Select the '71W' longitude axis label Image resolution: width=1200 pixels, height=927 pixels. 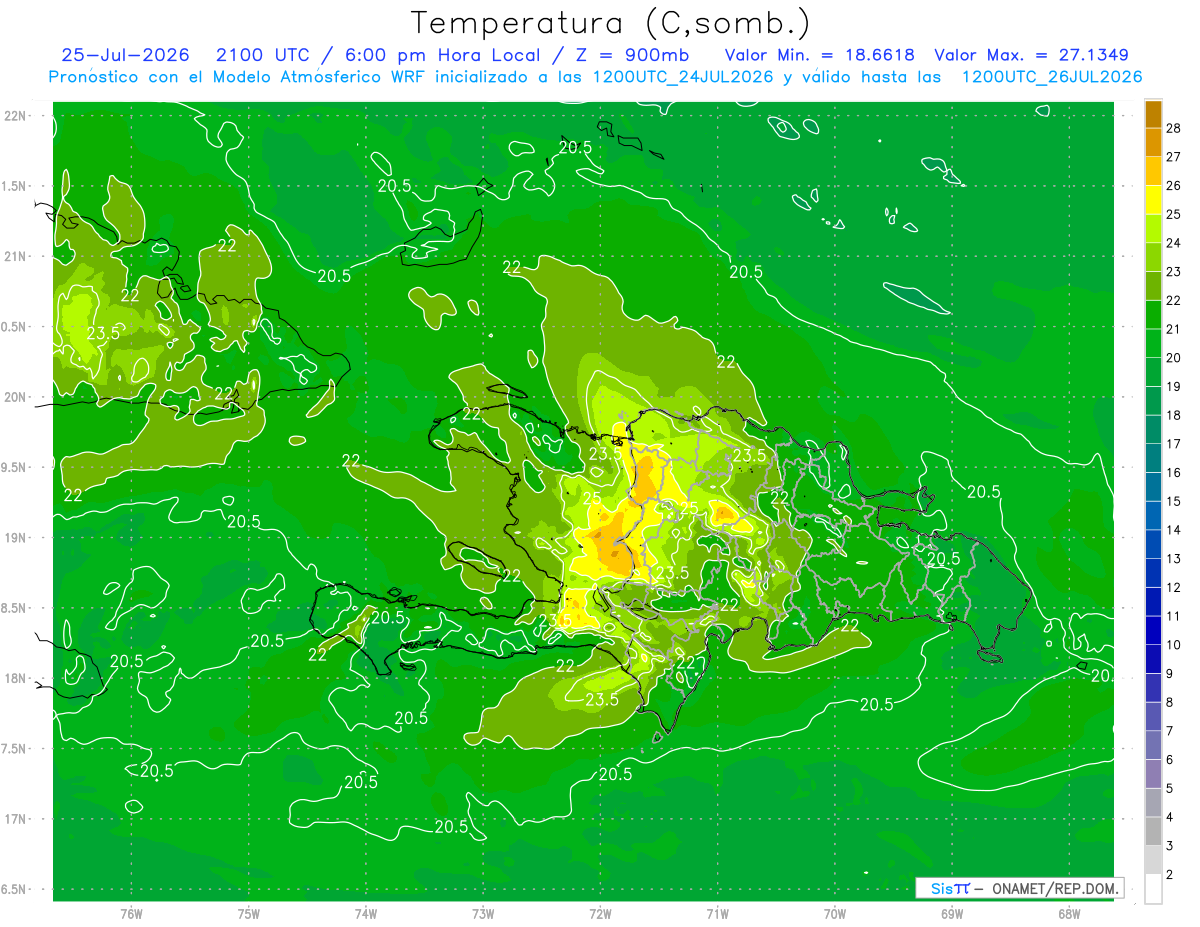(x=717, y=914)
